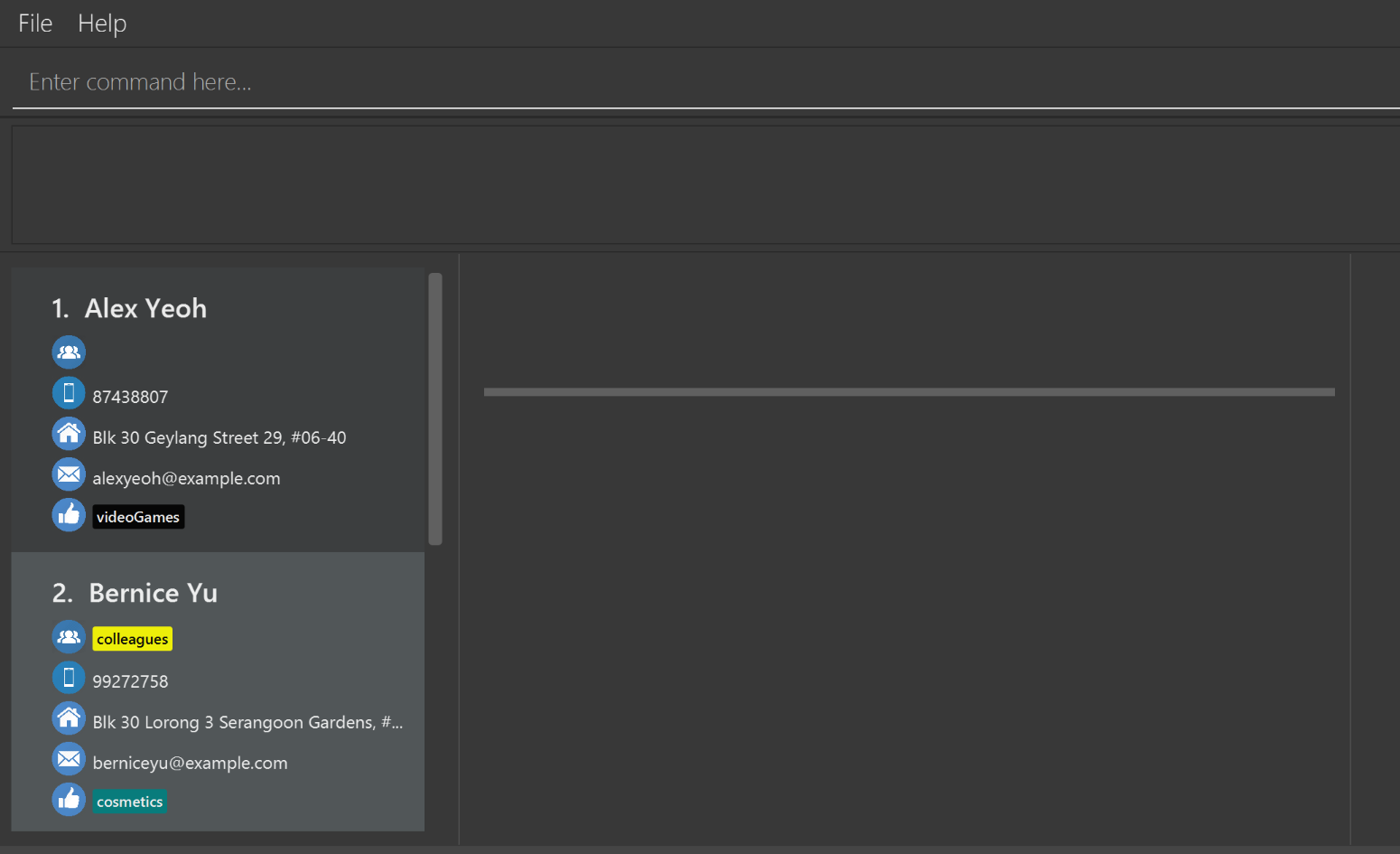1400x854 pixels.
Task: Click the email icon beside berniceyu@example.com
Action: pyautogui.click(x=69, y=759)
